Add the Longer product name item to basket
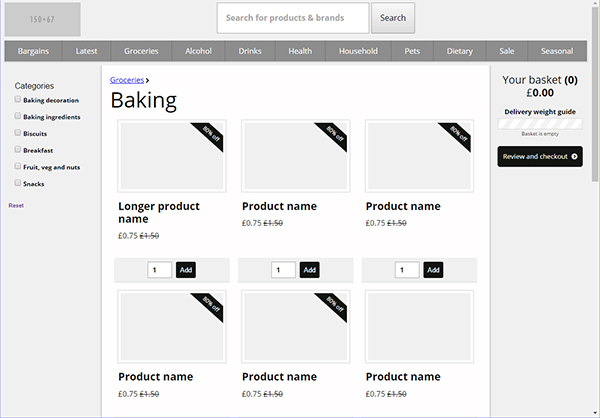The image size is (600, 418). pos(186,270)
